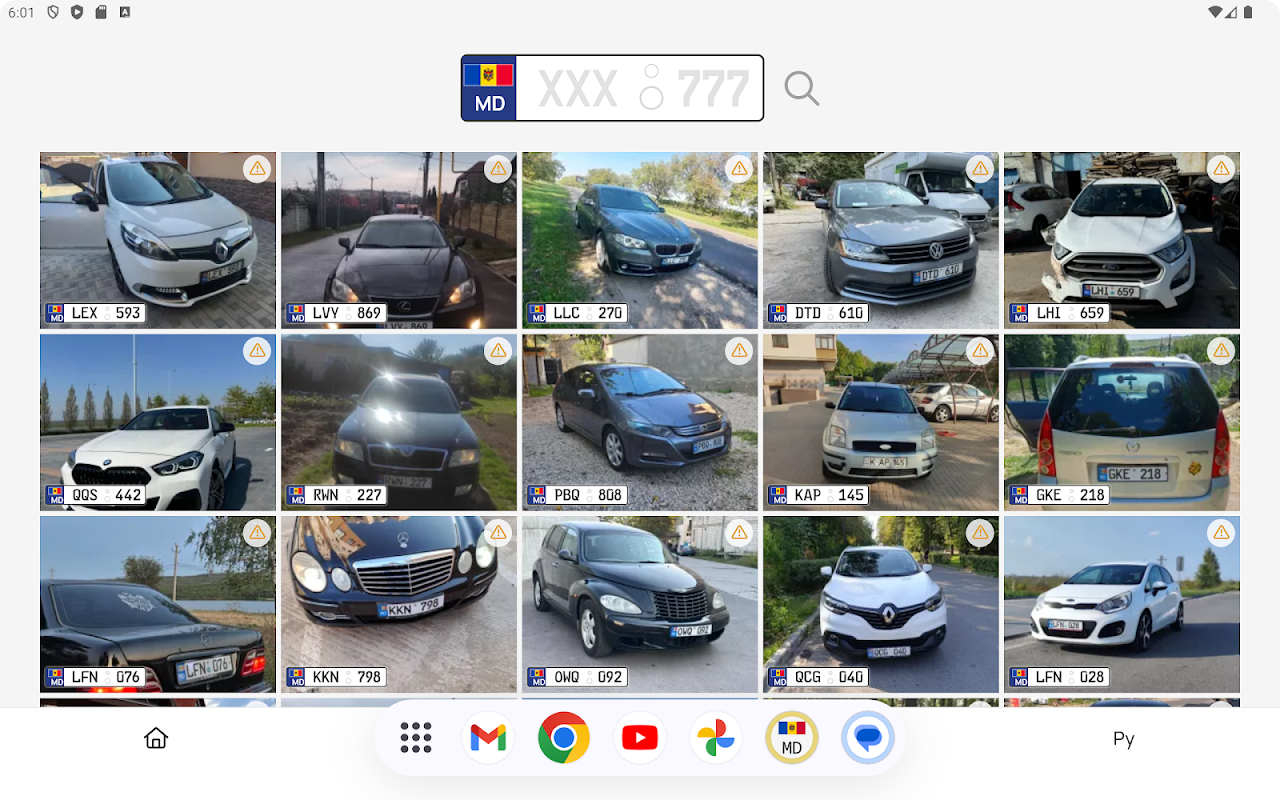This screenshot has height=800, width=1280.
Task: Tap warning icon on DTD 610 photo
Action: pyautogui.click(x=981, y=168)
